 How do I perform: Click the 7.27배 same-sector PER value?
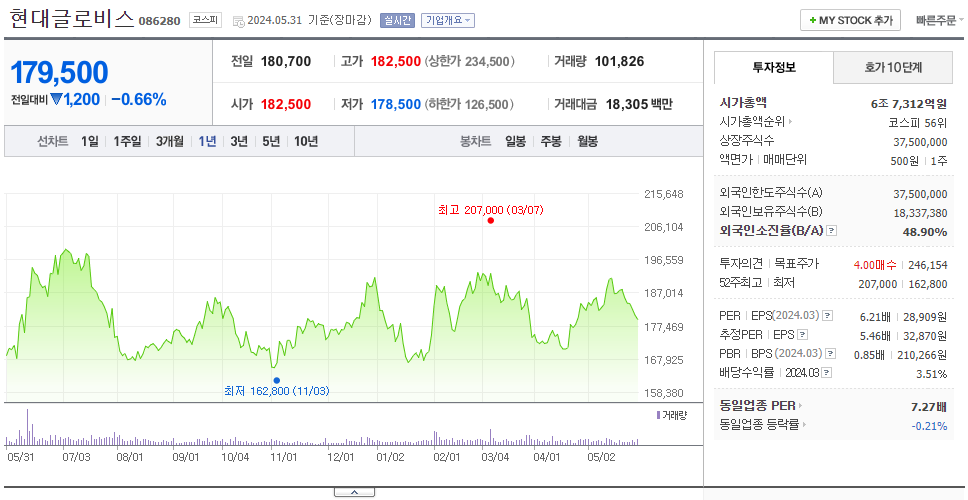pos(929,407)
